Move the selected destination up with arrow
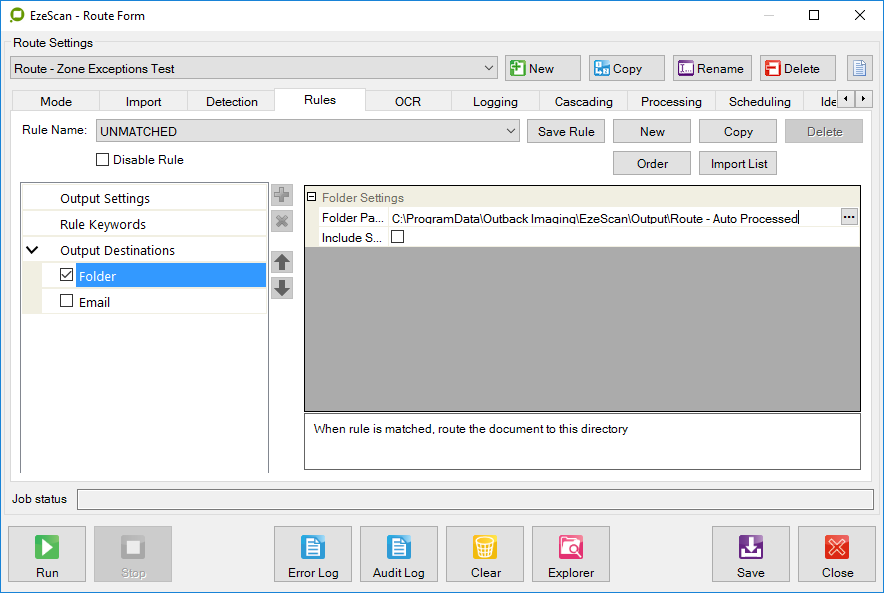Image resolution: width=884 pixels, height=593 pixels. pyautogui.click(x=282, y=262)
